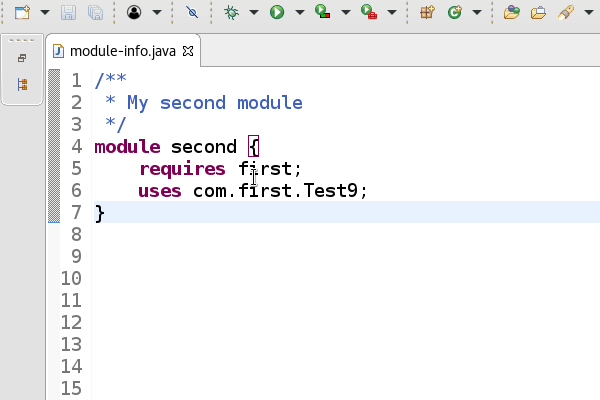Click the highlighted opening brace on line 4
This screenshot has width=600, height=400.
click(x=253, y=146)
